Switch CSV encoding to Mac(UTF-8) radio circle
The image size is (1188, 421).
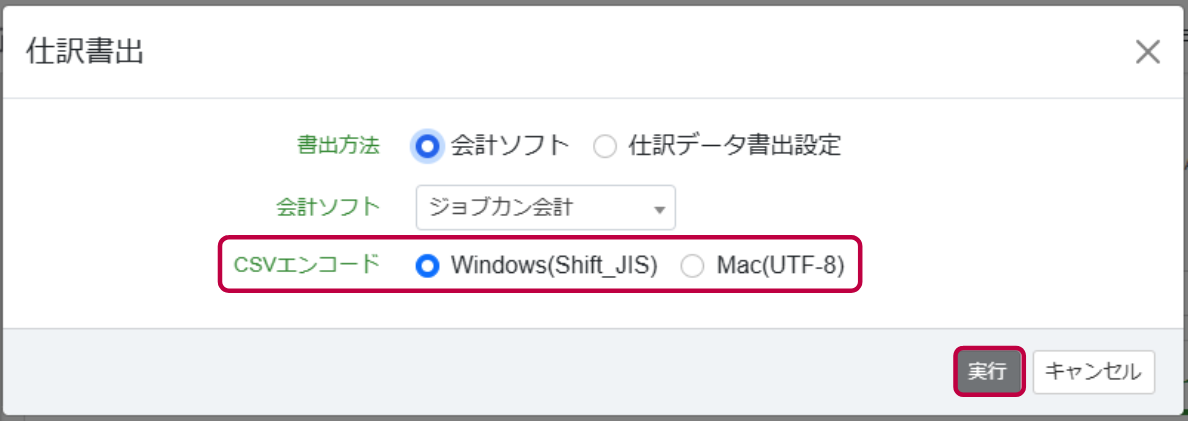(x=692, y=266)
